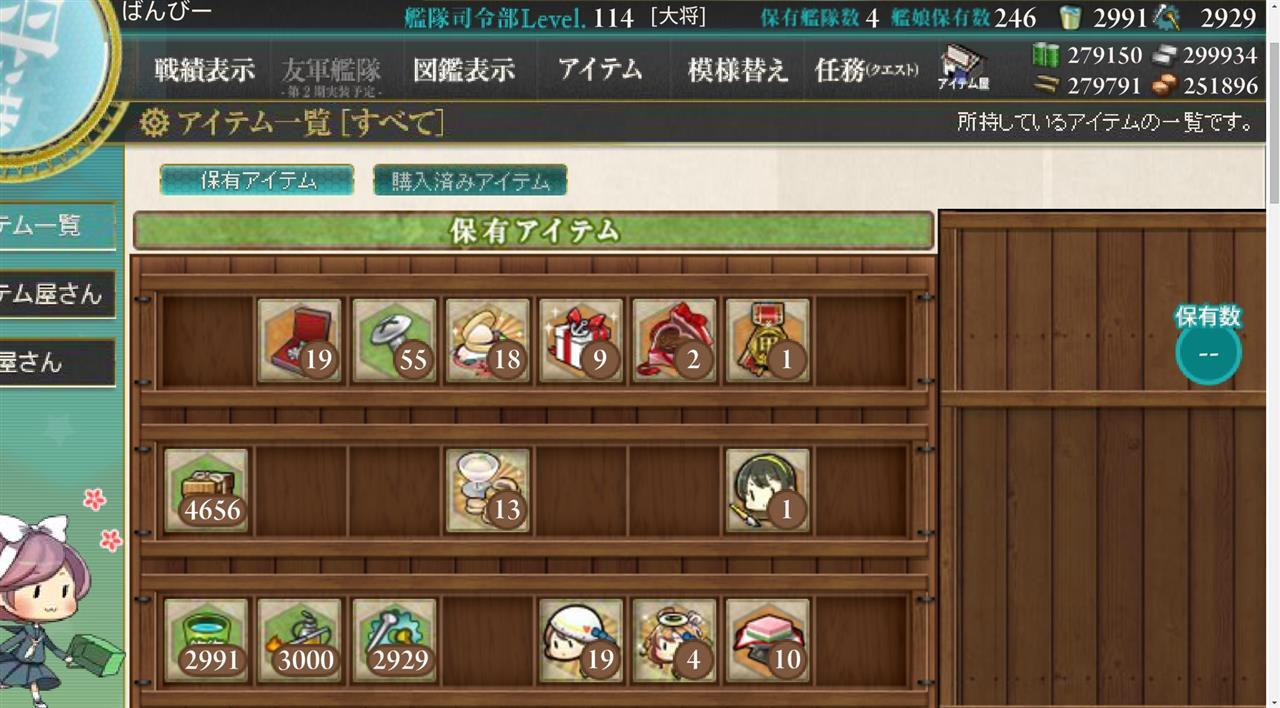1280x708 pixels.
Task: Open 任務(クエスト) menu
Action: [866, 71]
